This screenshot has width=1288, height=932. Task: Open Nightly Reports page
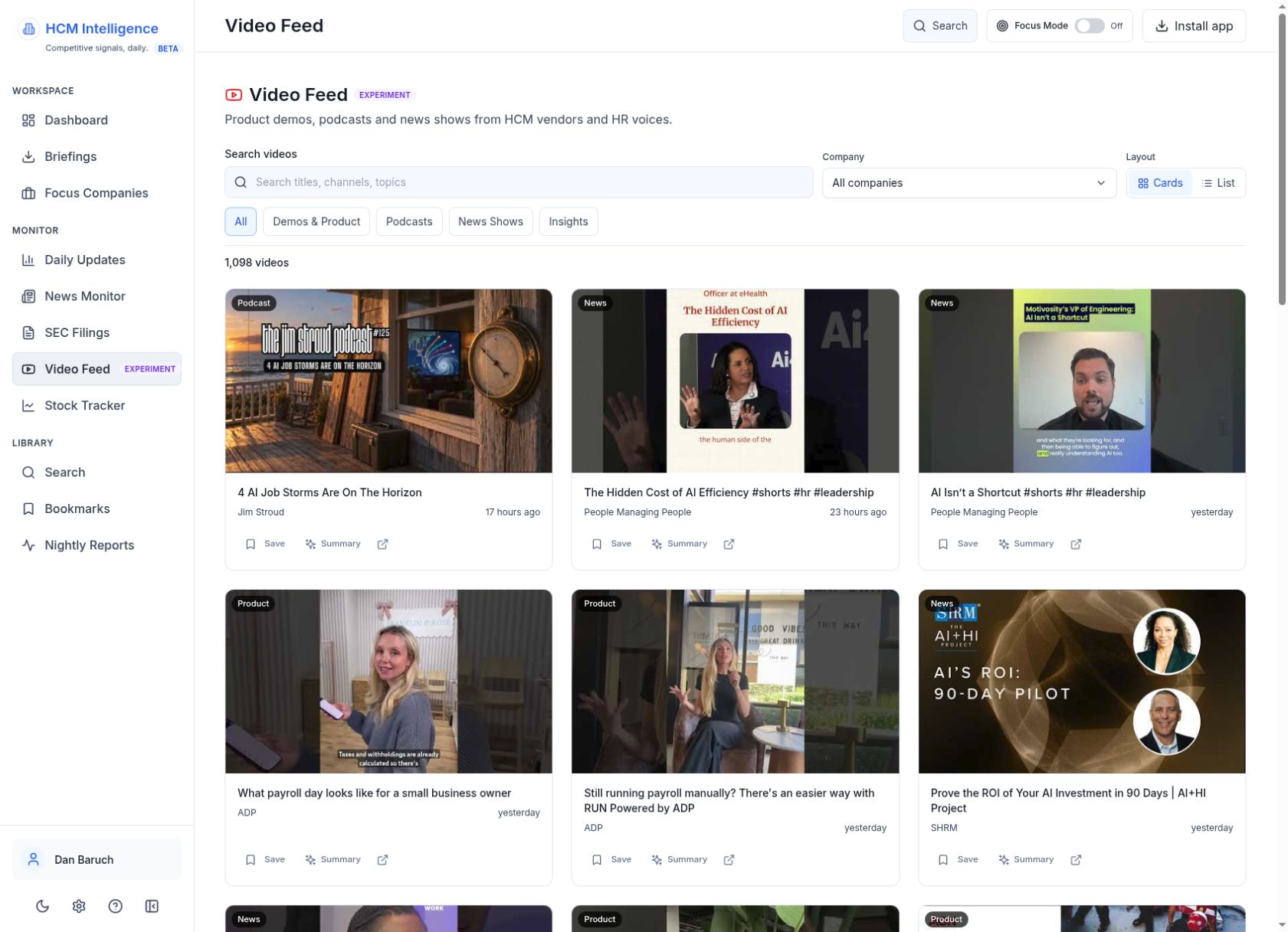pos(97,545)
